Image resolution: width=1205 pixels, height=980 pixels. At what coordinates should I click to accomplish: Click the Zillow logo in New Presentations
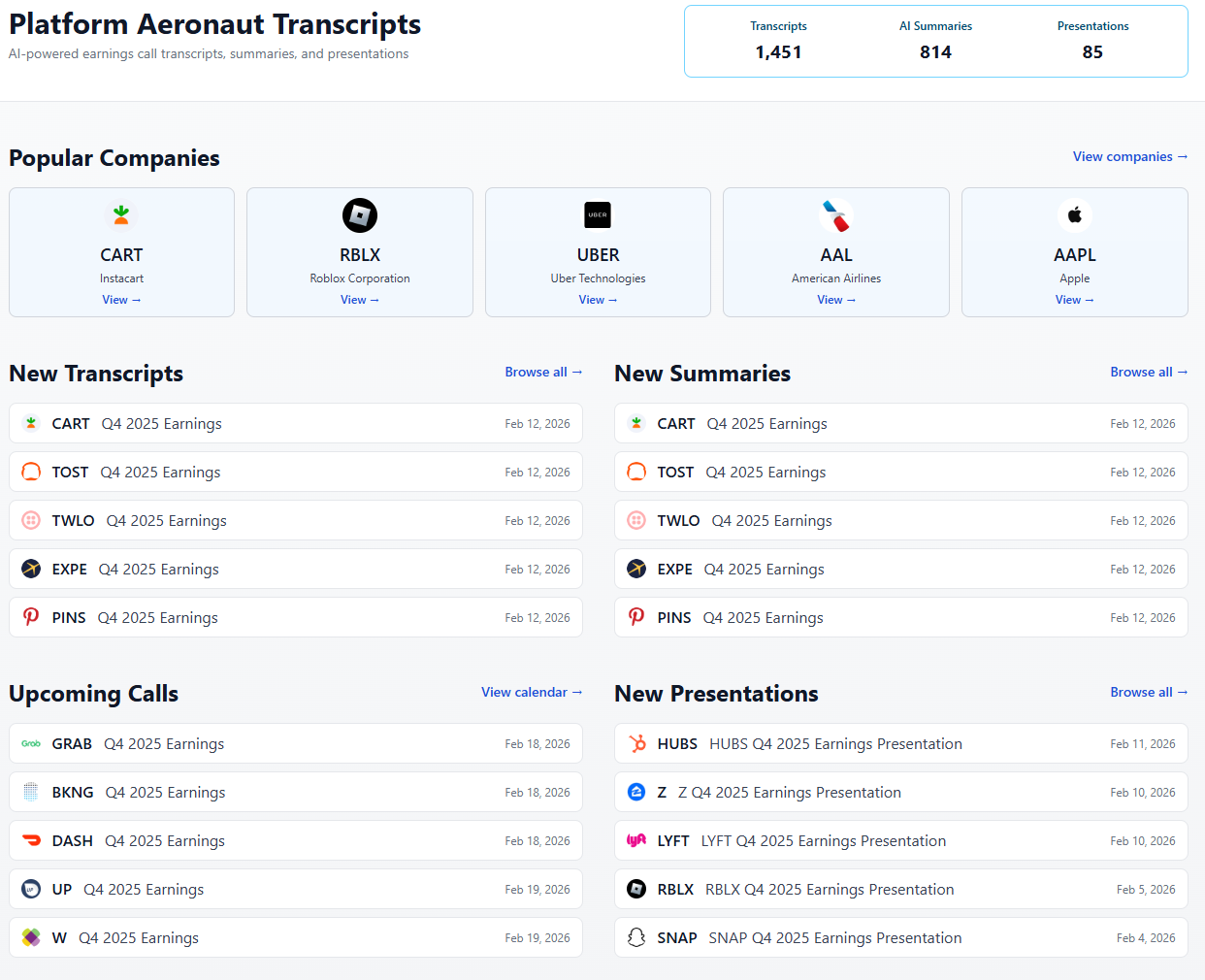pos(636,792)
